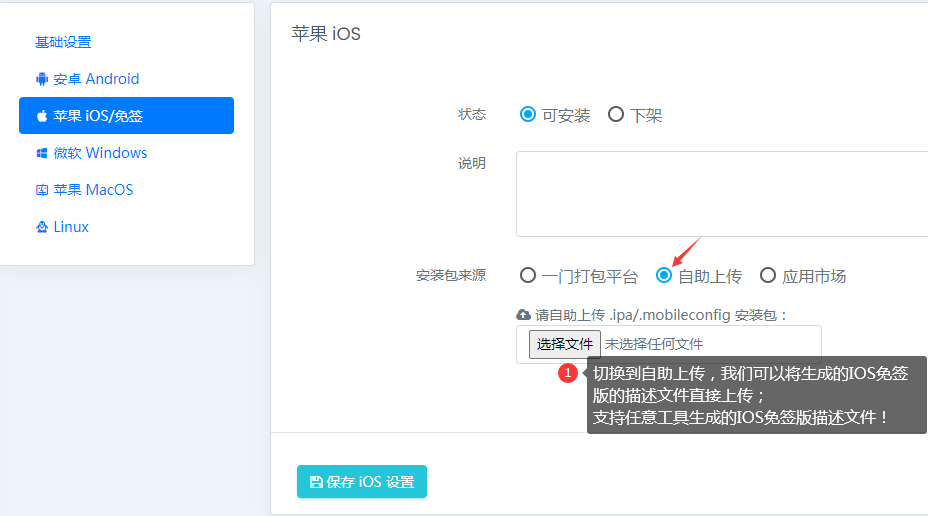
Task: Click the 请自助上传 .ipa/.mobileconfig 安装包 hint text
Action: (x=661, y=315)
